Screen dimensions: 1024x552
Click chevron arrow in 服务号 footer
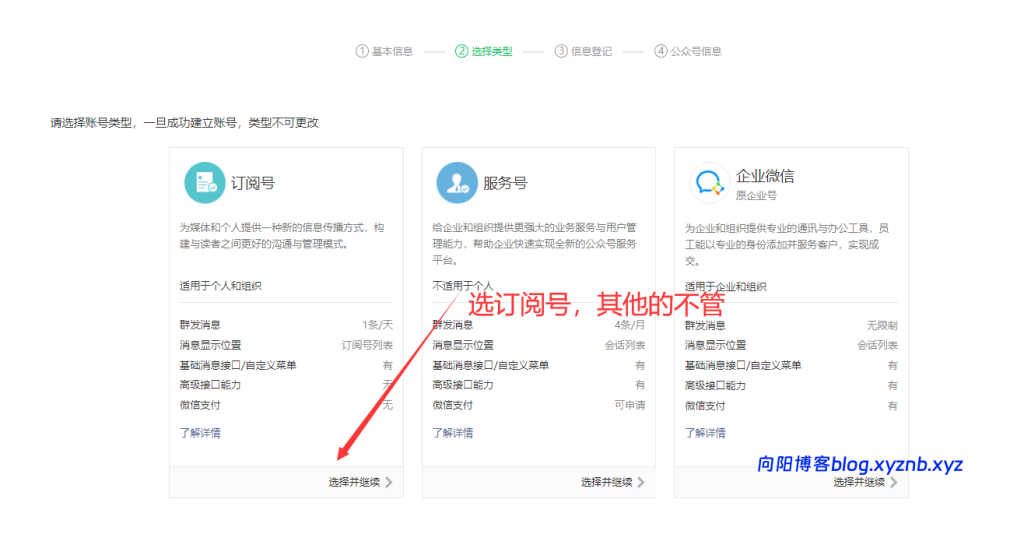coord(641,482)
